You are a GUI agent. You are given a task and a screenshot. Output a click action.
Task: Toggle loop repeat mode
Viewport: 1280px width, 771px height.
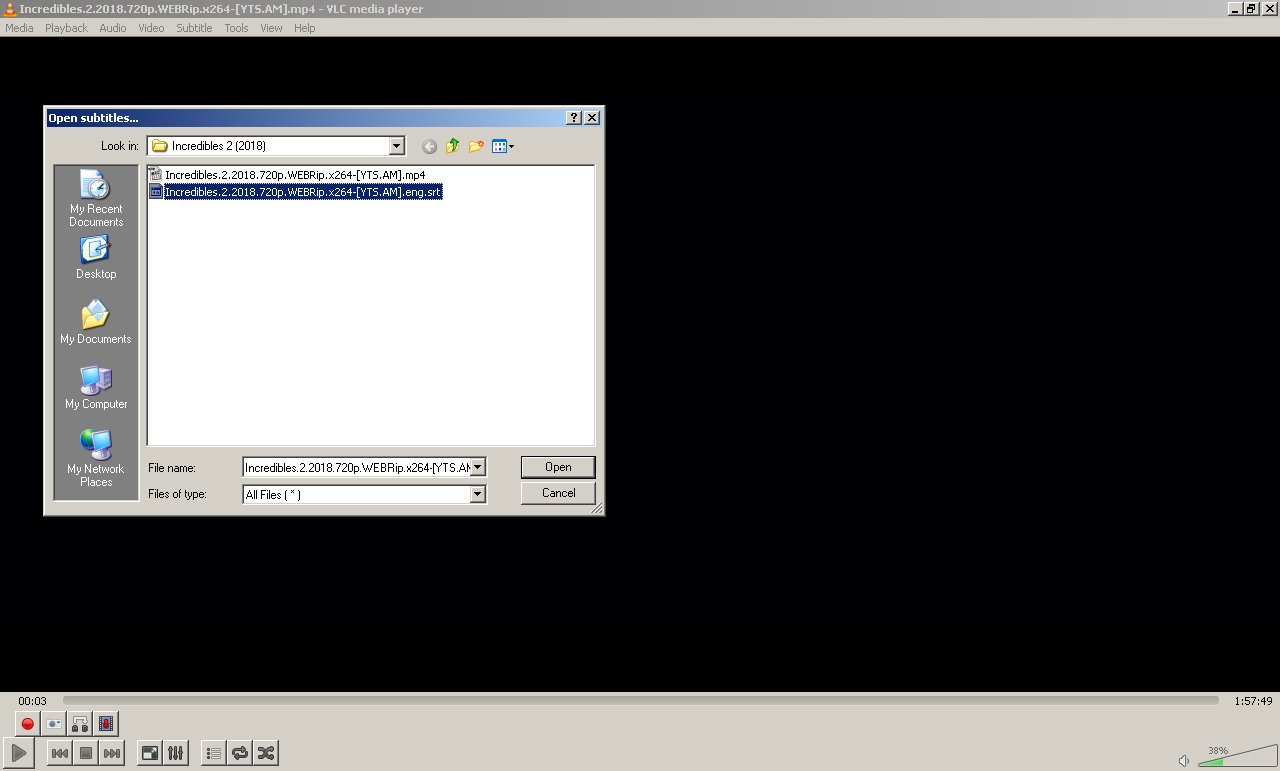(x=240, y=753)
